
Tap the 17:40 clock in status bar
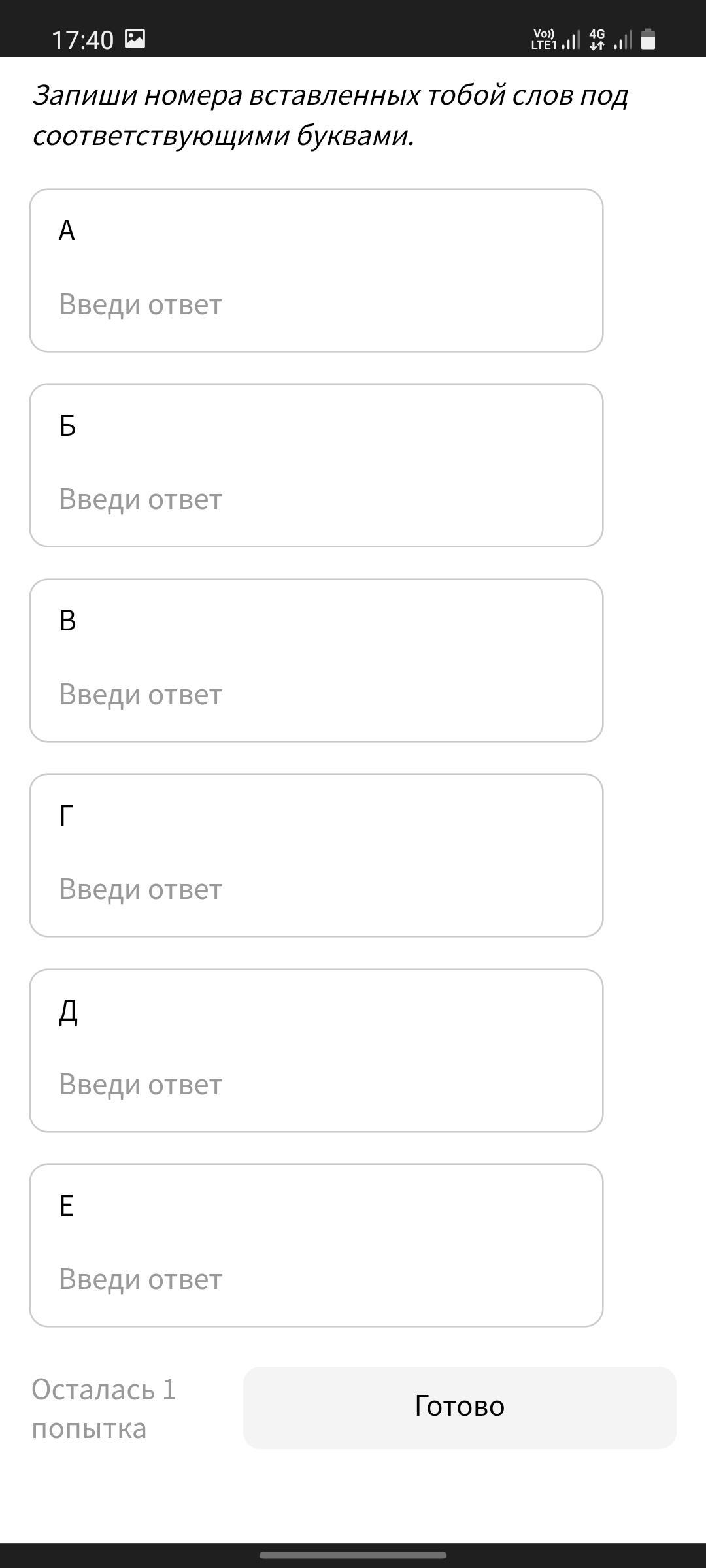click(82, 40)
